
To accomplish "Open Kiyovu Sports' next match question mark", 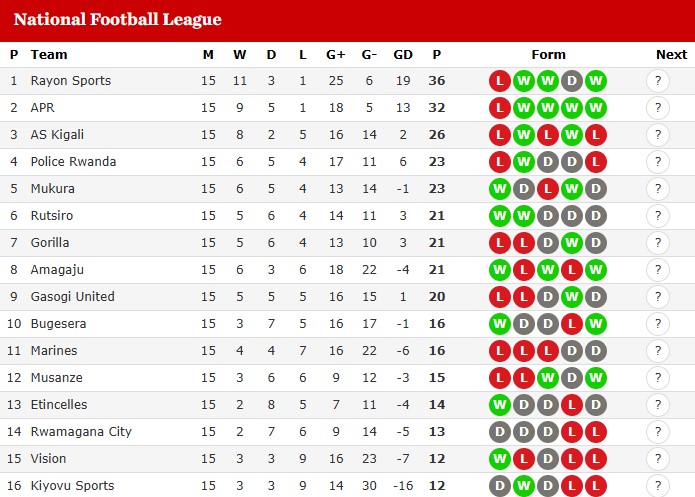I will 658,486.
